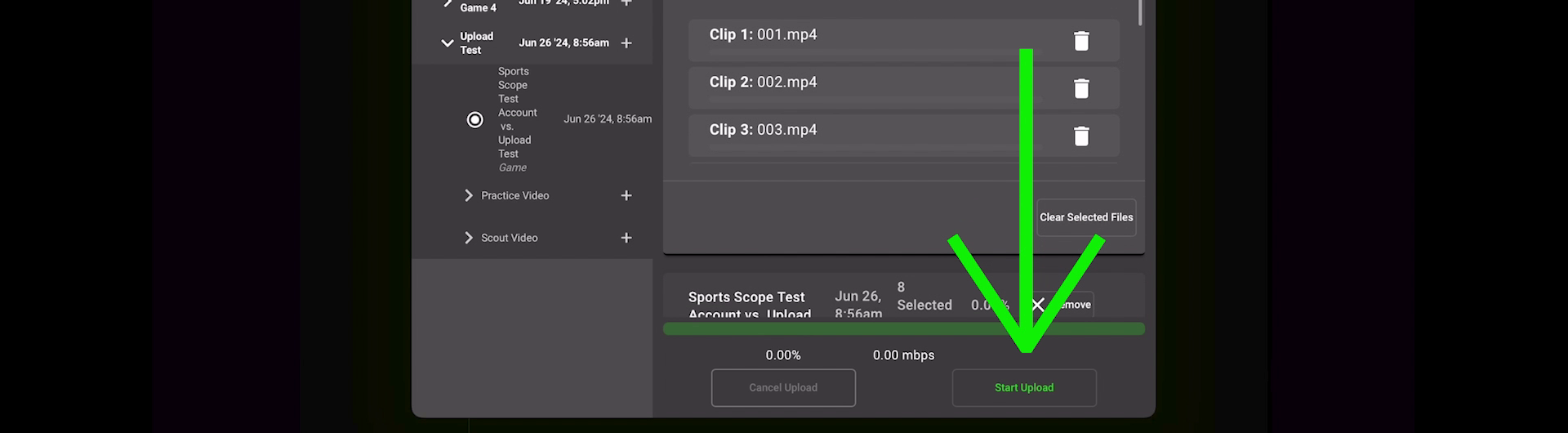1568x433 pixels.
Task: Click the 0.00% progress text under bar
Action: tap(783, 355)
